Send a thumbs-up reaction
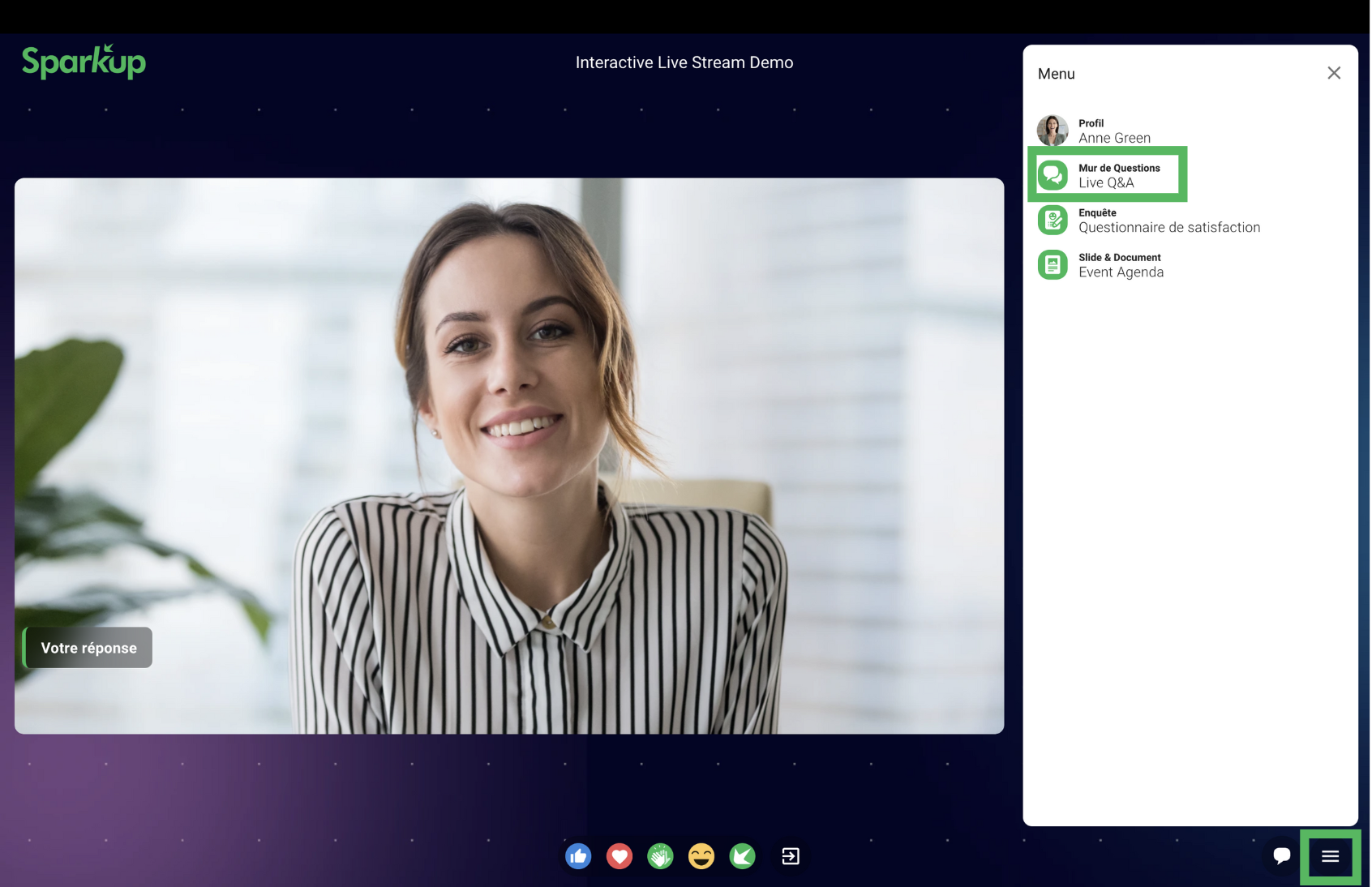 coord(578,856)
